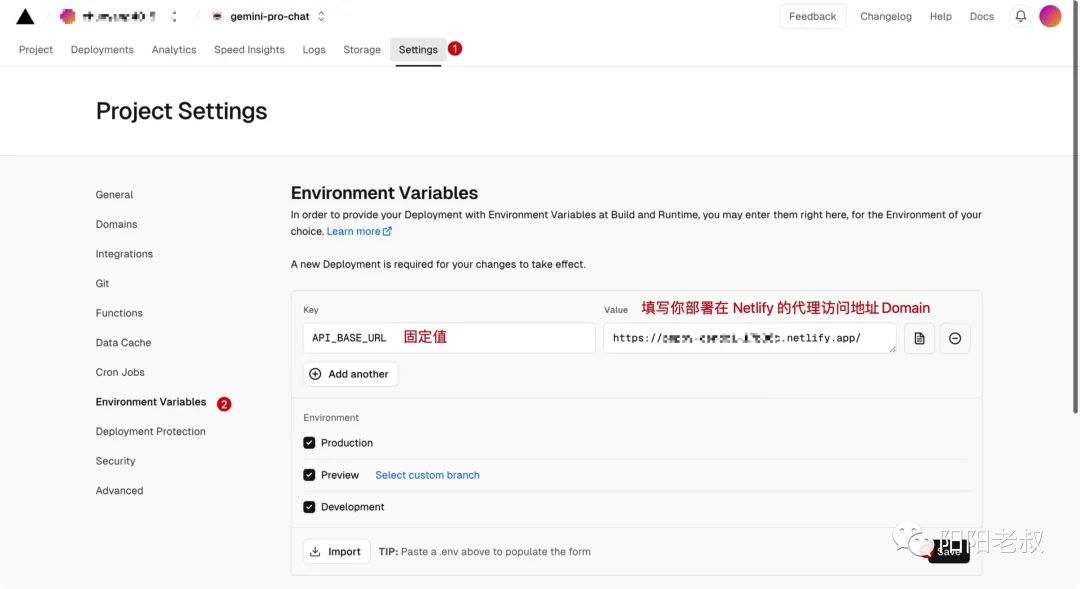Click the team avatar icon
1080x589 pixels.
point(67,16)
